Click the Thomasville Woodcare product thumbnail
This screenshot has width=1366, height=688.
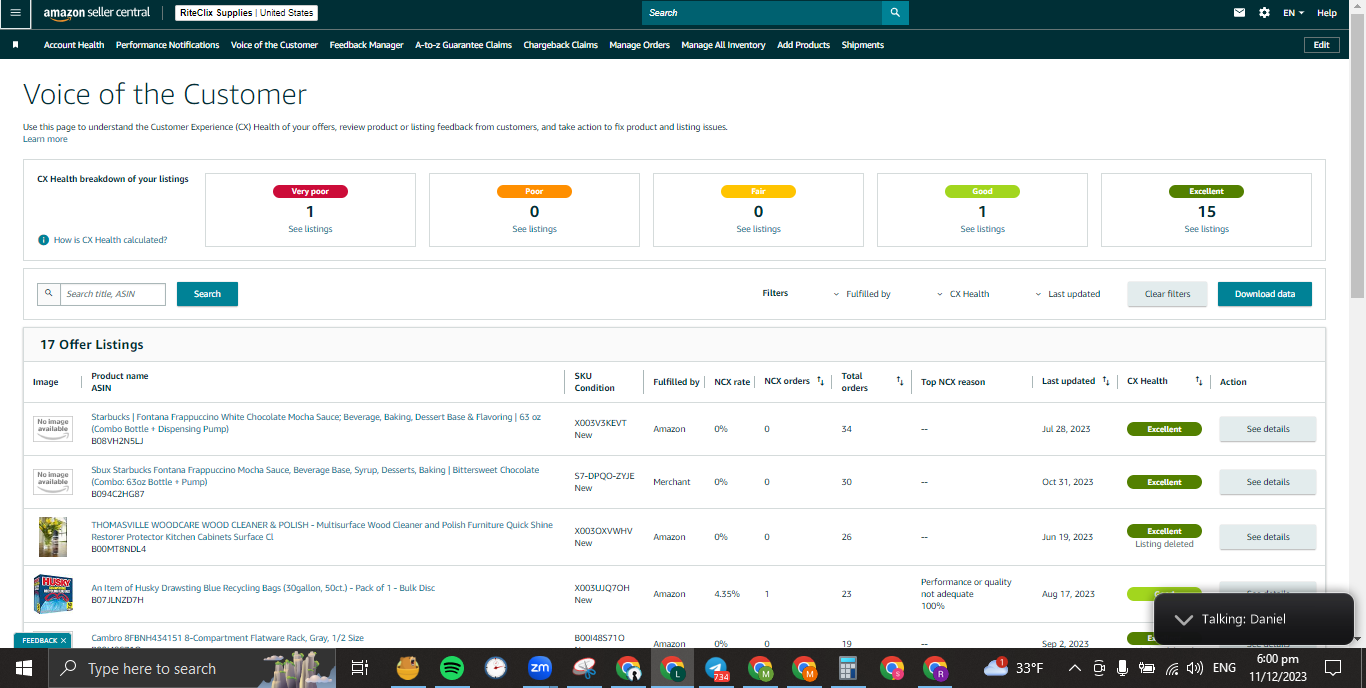52,537
